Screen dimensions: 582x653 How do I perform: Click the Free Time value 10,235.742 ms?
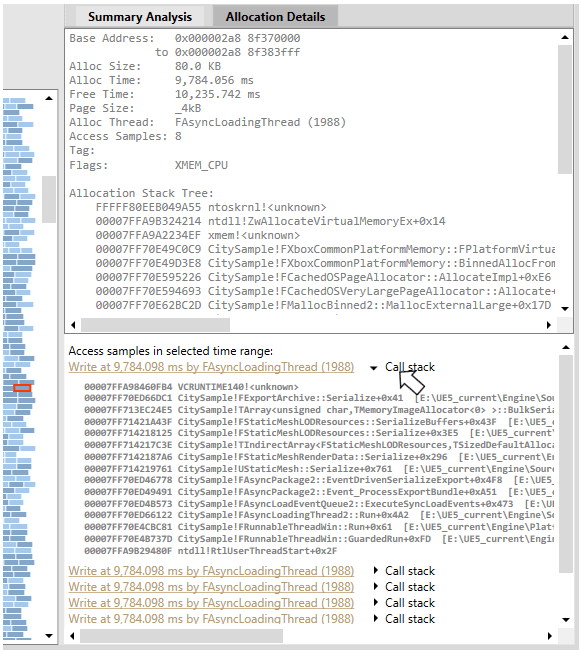point(217,94)
